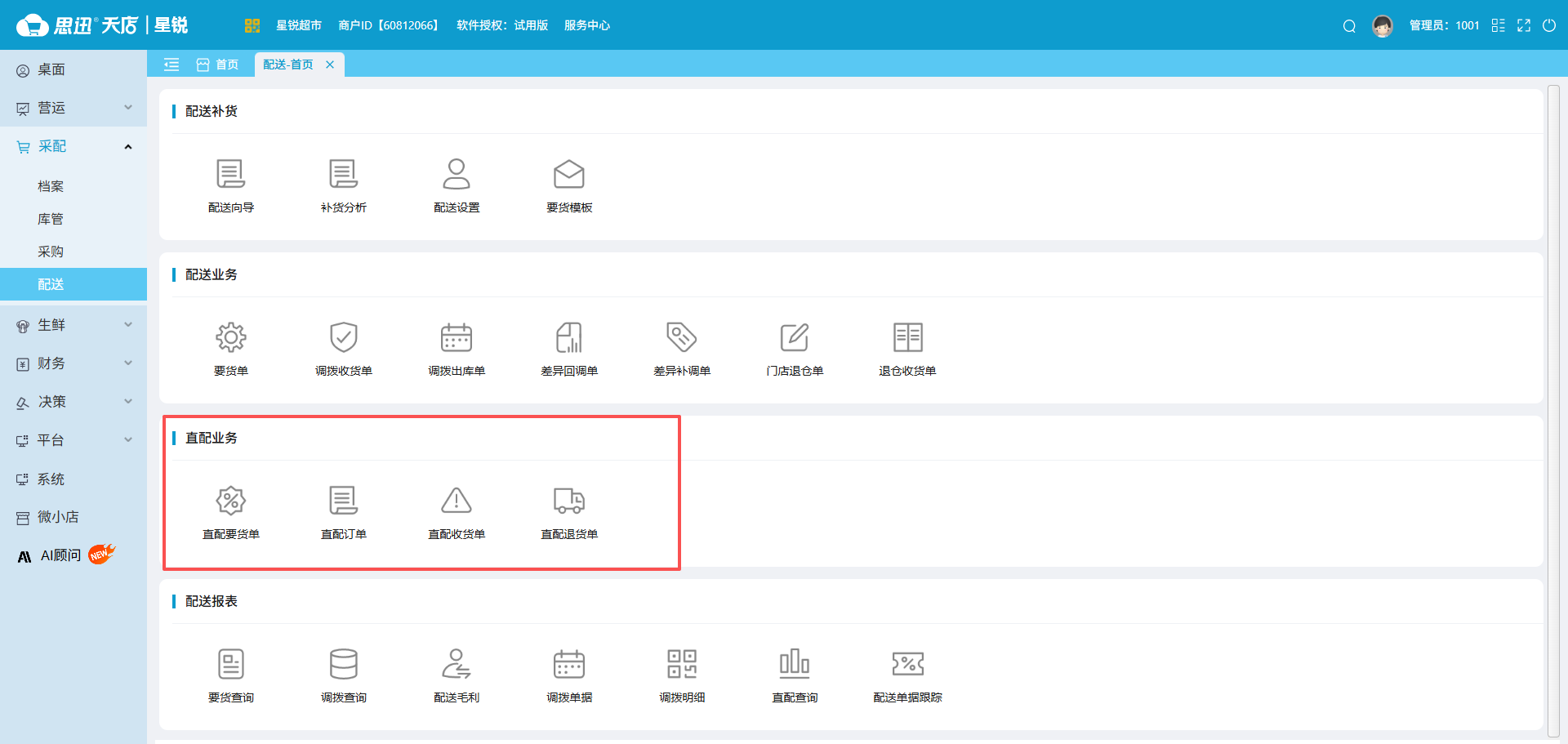Select the 调拨收货单 shield icon
The image size is (1568, 744).
tap(343, 338)
